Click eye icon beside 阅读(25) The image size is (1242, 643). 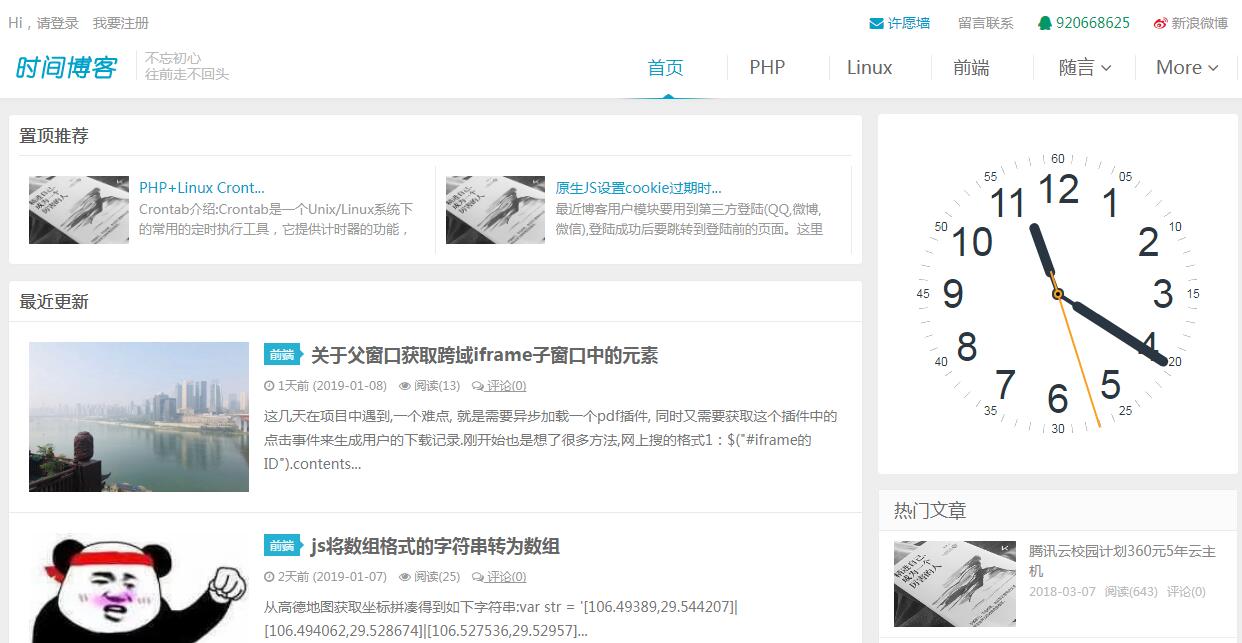pos(405,577)
